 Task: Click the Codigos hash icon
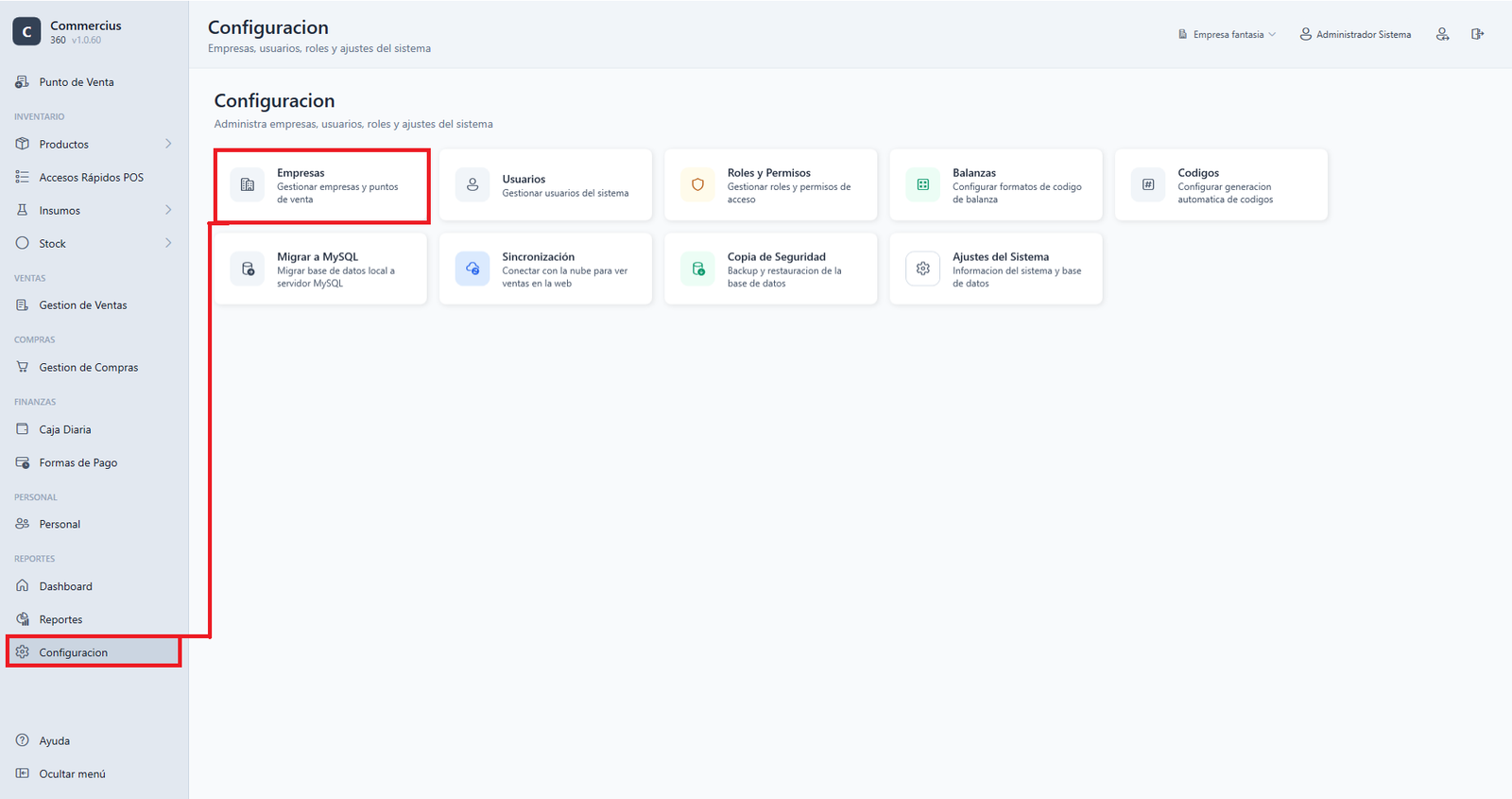(1148, 185)
